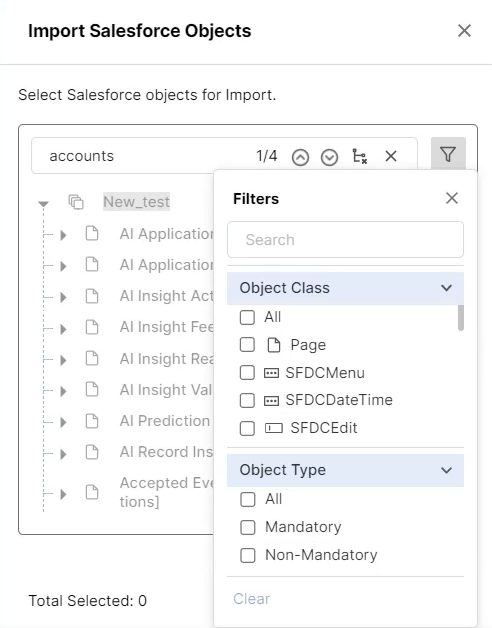Open the filter funnel icon
This screenshot has height=628, width=492.
pyautogui.click(x=448, y=154)
